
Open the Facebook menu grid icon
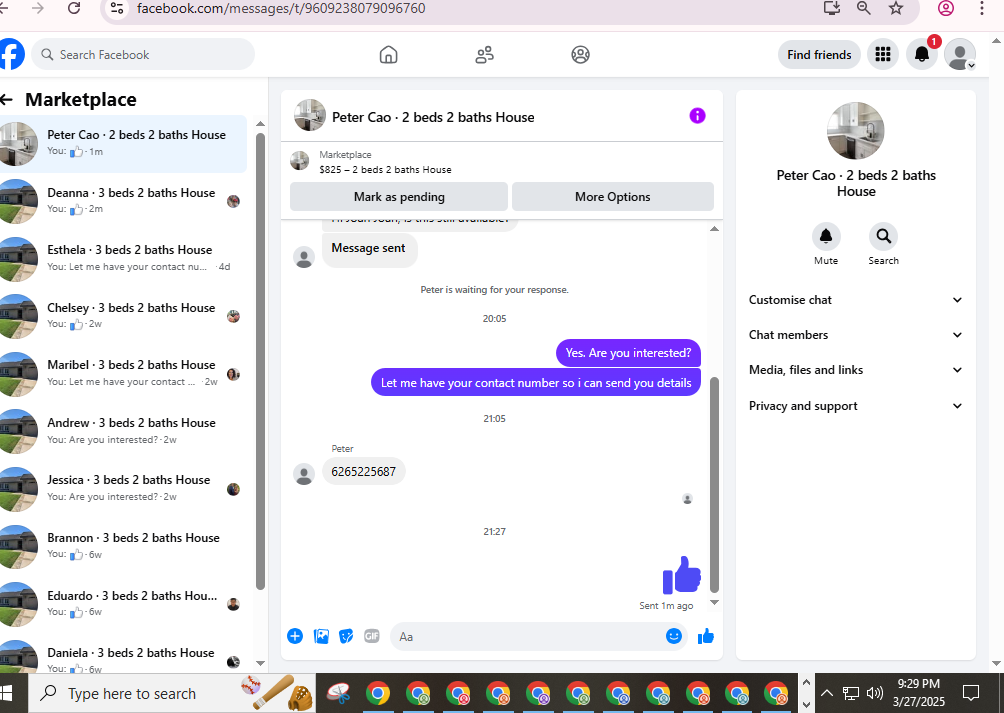point(882,54)
